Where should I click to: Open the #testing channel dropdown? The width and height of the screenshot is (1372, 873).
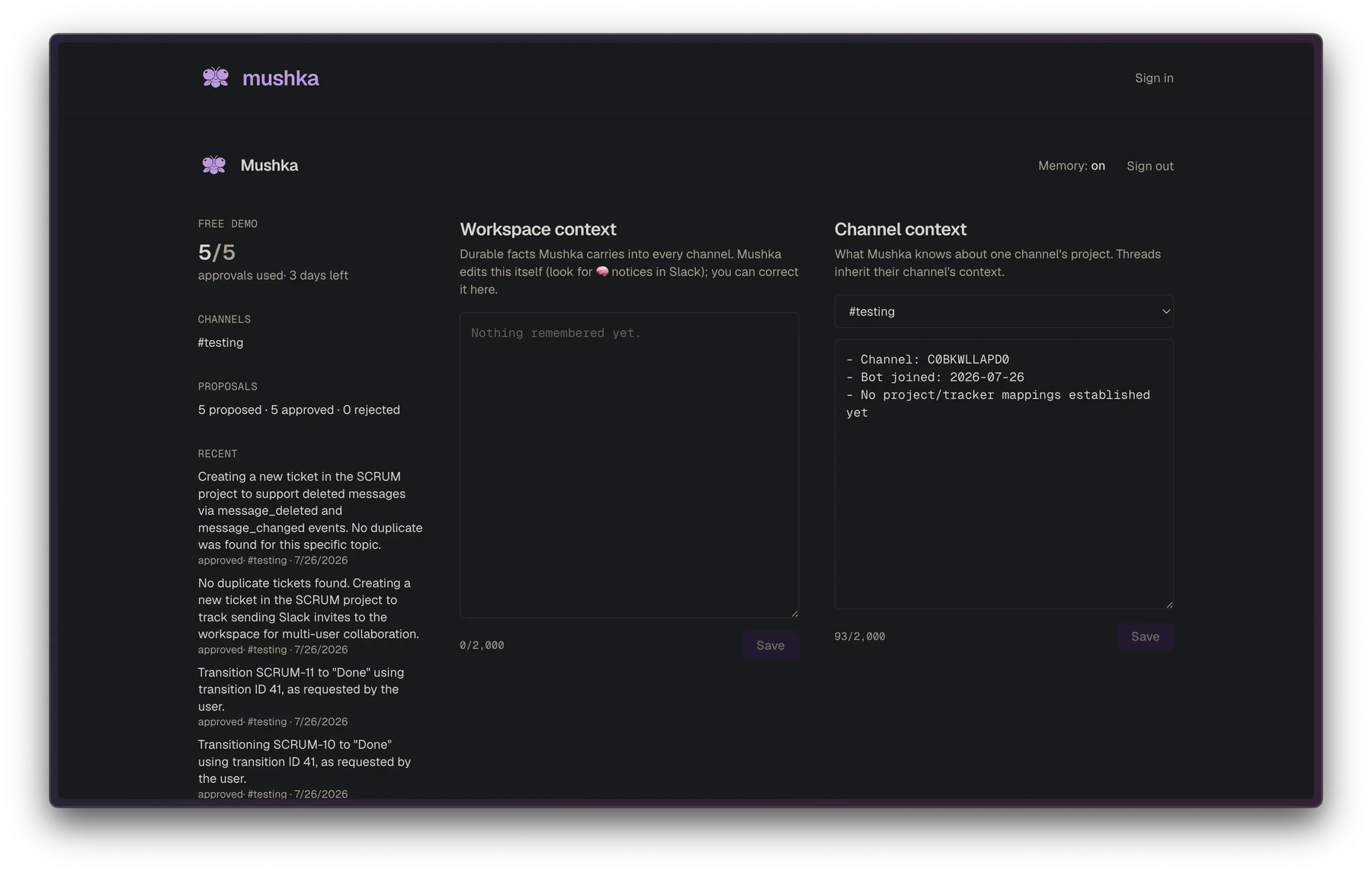pyautogui.click(x=1004, y=311)
